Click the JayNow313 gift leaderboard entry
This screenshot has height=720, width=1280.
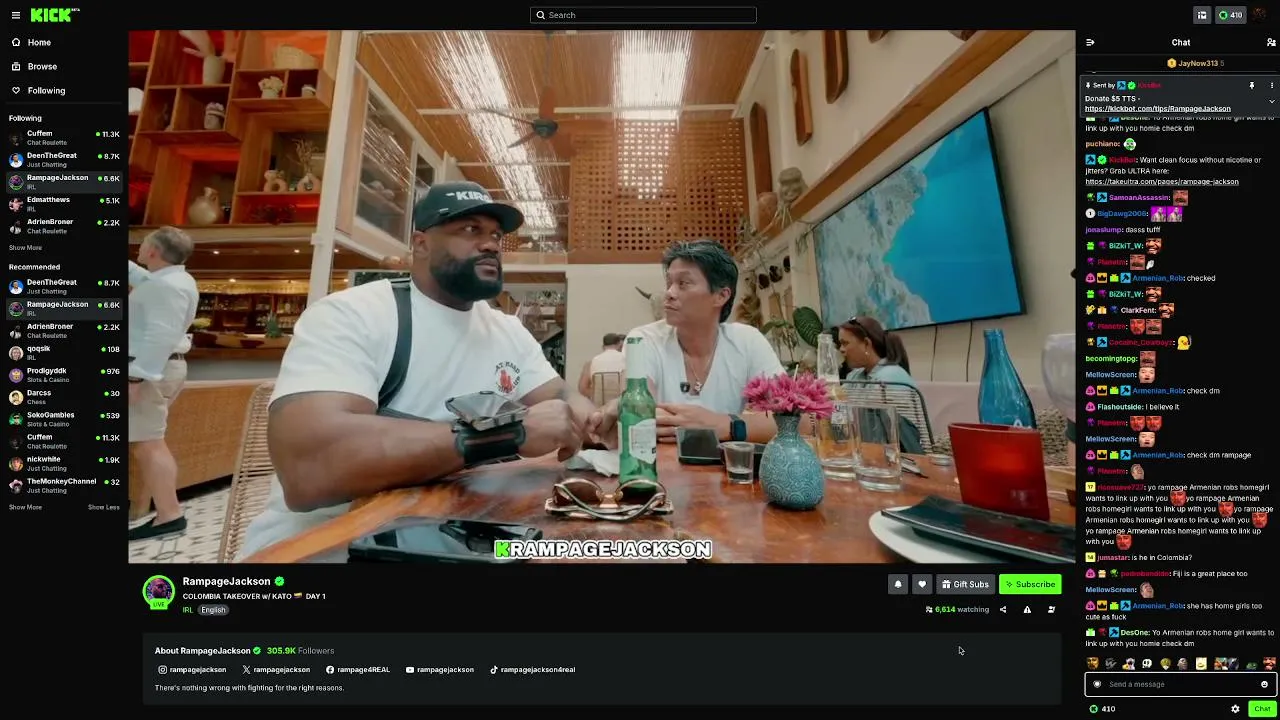(x=1195, y=63)
